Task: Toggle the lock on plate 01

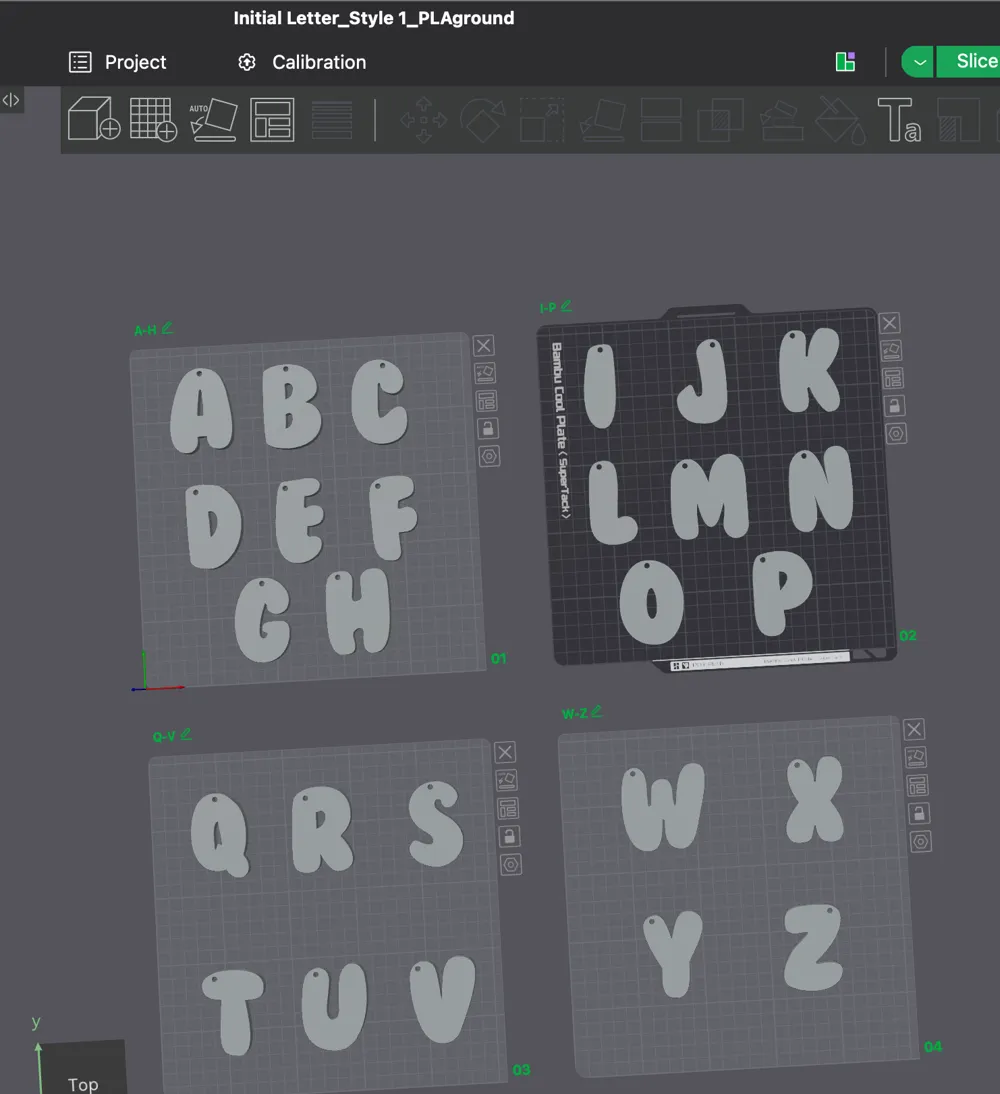Action: click(488, 428)
